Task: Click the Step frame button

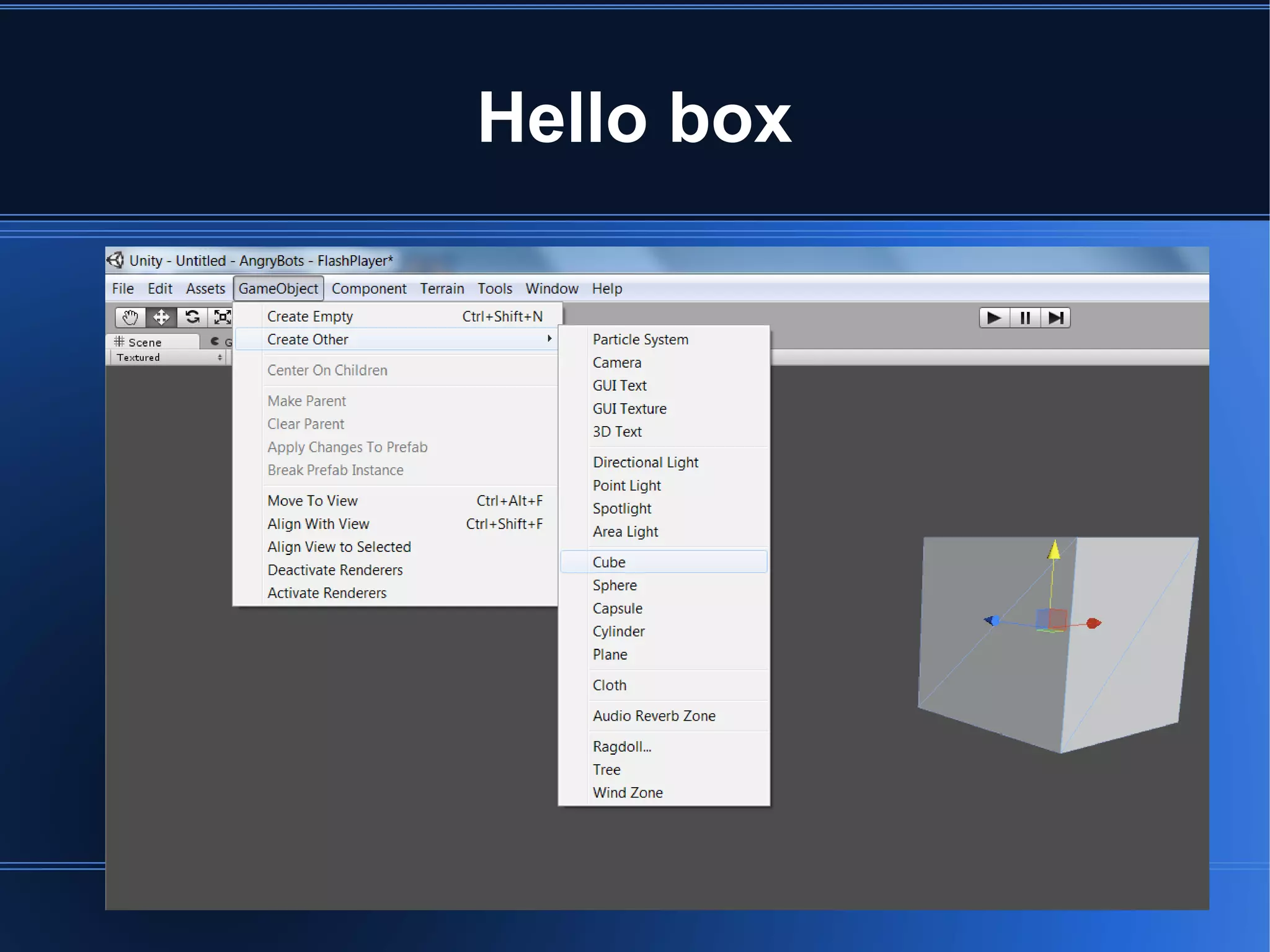Action: [1055, 318]
